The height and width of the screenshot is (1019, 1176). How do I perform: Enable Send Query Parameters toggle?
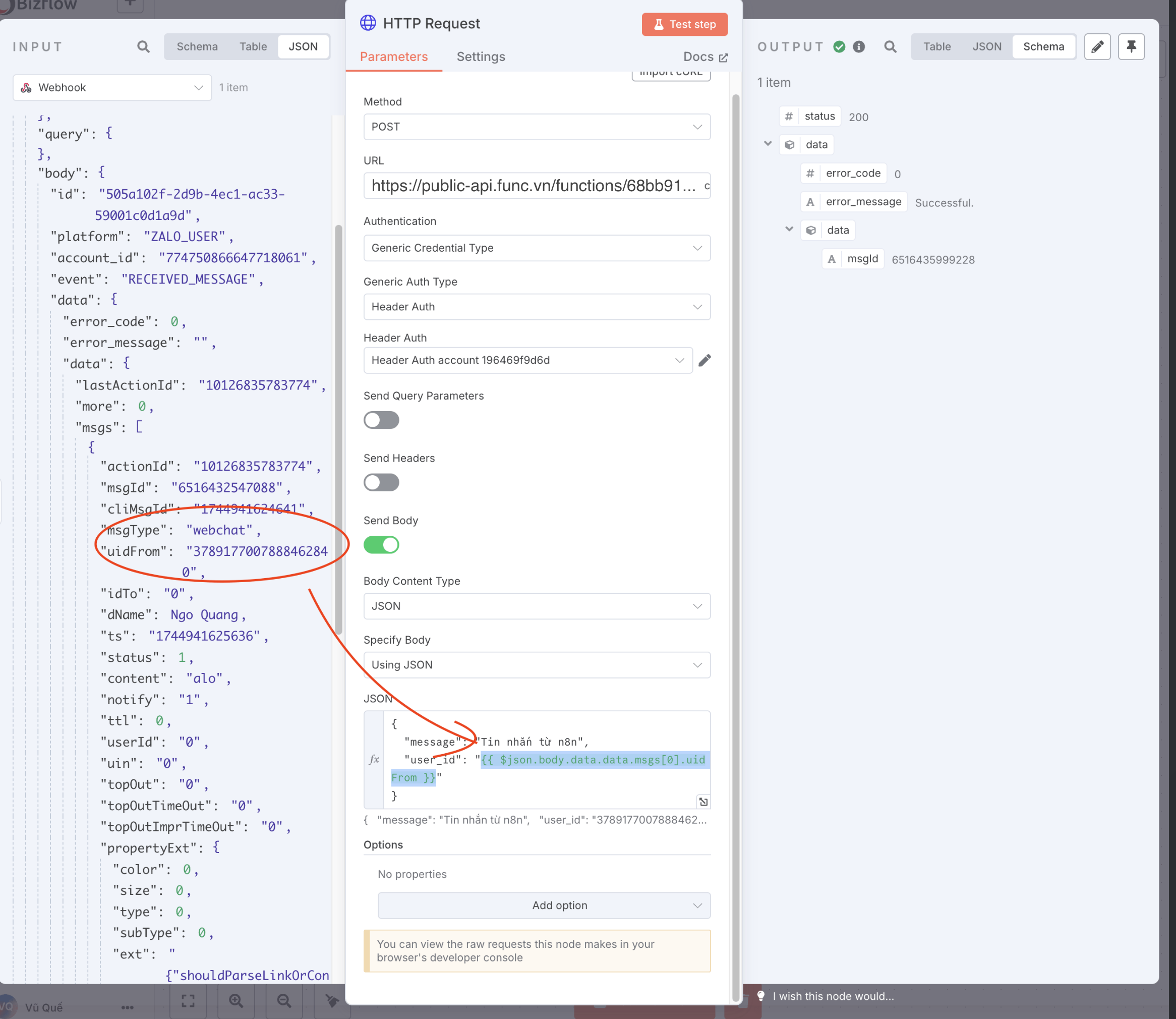(x=381, y=420)
